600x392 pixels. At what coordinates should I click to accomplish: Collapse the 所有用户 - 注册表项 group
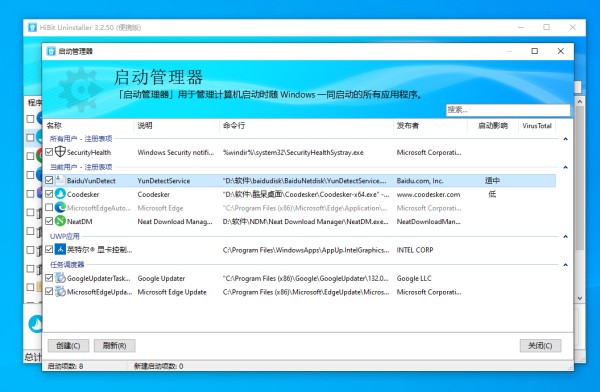pos(565,139)
